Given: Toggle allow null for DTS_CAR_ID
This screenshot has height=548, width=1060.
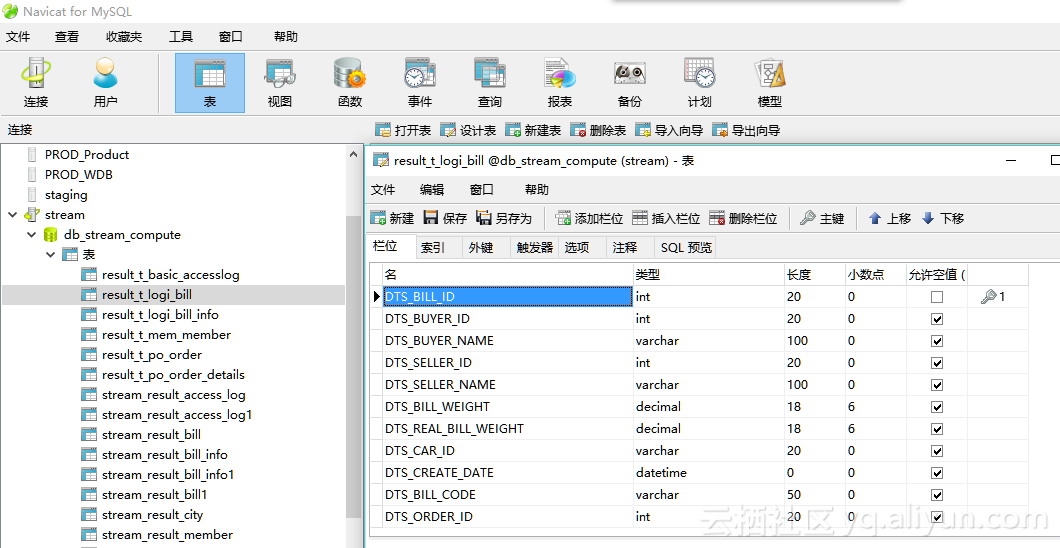Looking at the screenshot, I should point(936,451).
